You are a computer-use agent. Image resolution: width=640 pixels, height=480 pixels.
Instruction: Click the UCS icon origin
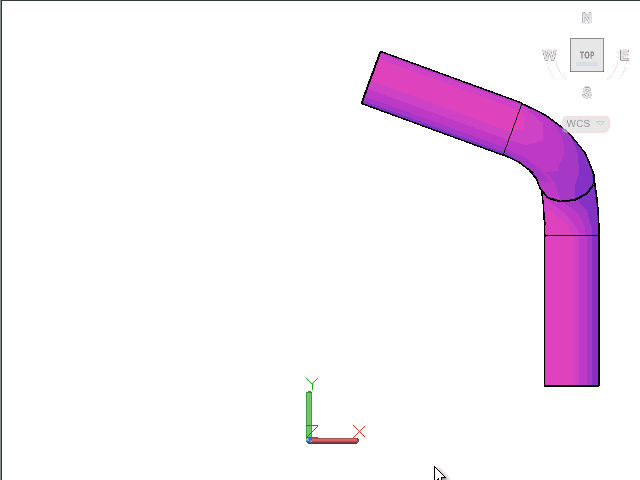309,440
